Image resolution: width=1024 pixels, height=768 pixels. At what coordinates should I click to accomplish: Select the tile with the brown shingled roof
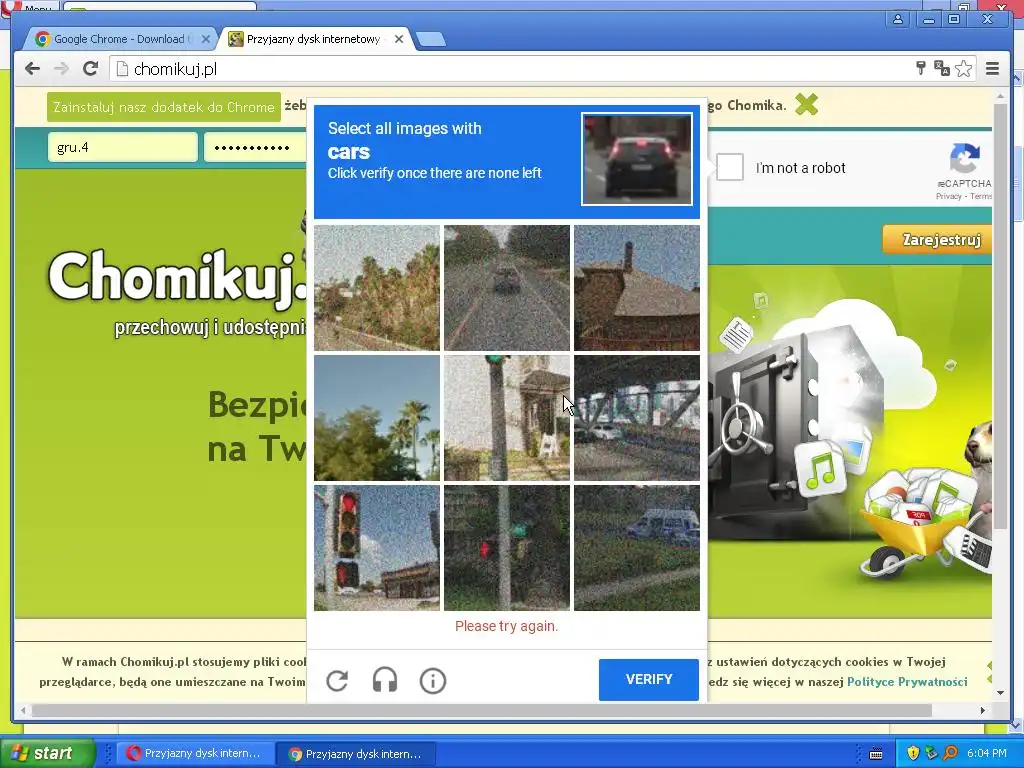pyautogui.click(x=637, y=288)
